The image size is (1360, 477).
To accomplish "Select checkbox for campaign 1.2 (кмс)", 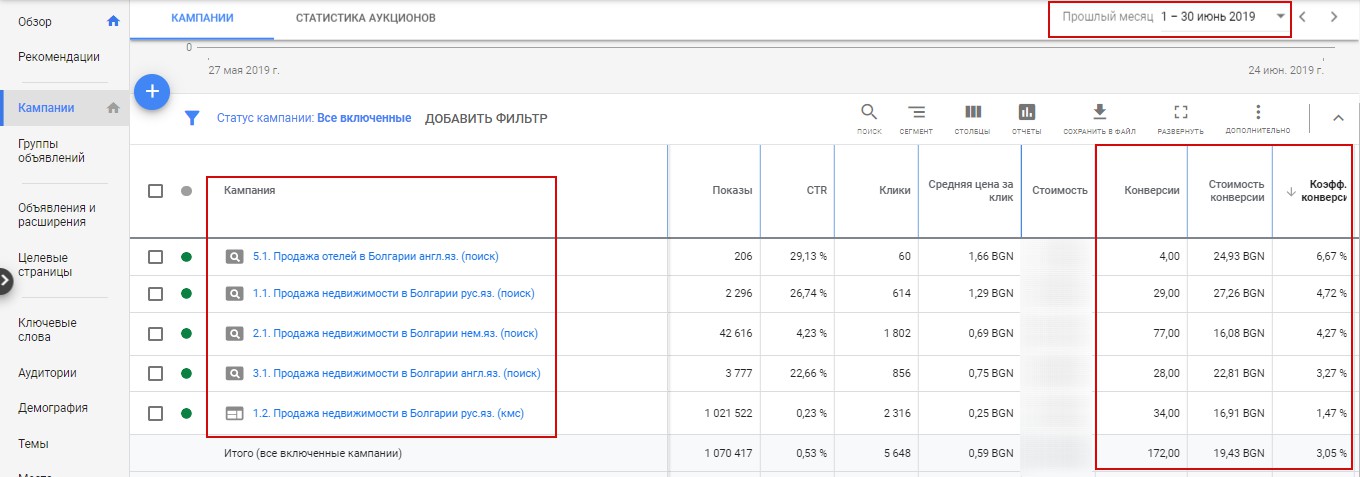I will coord(155,413).
